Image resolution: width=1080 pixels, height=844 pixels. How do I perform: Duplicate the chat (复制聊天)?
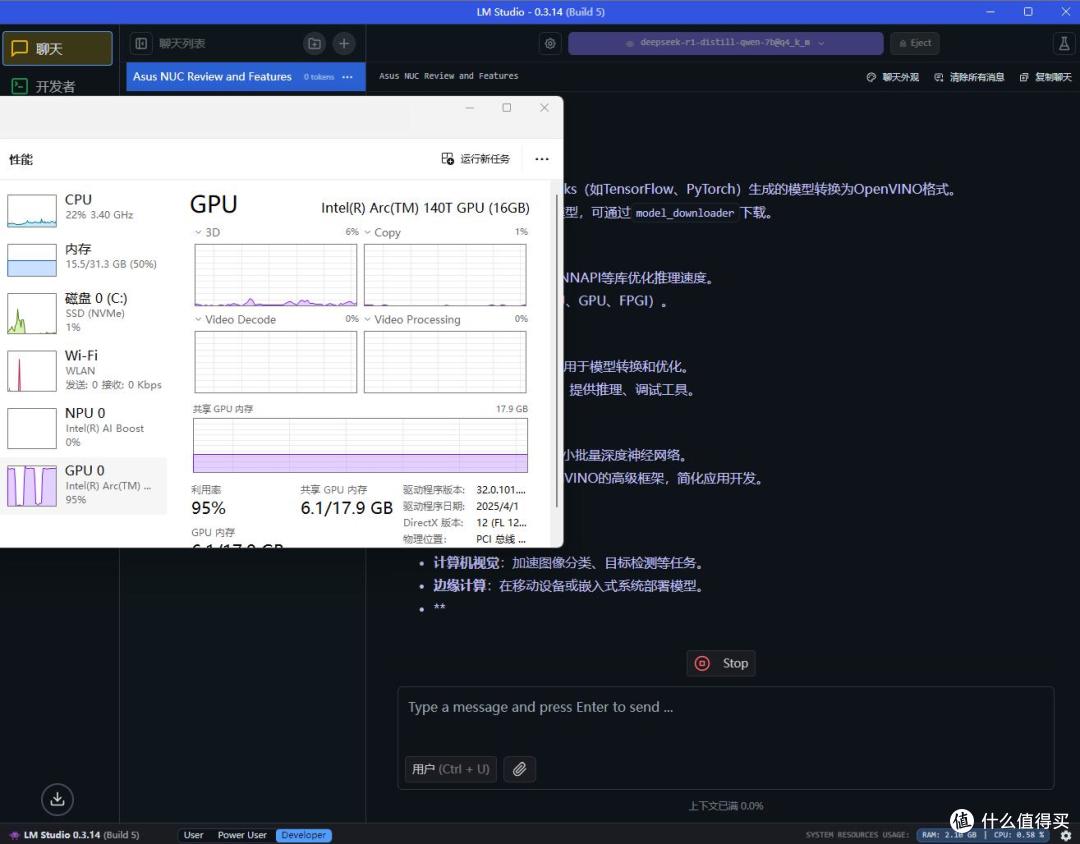point(1046,77)
